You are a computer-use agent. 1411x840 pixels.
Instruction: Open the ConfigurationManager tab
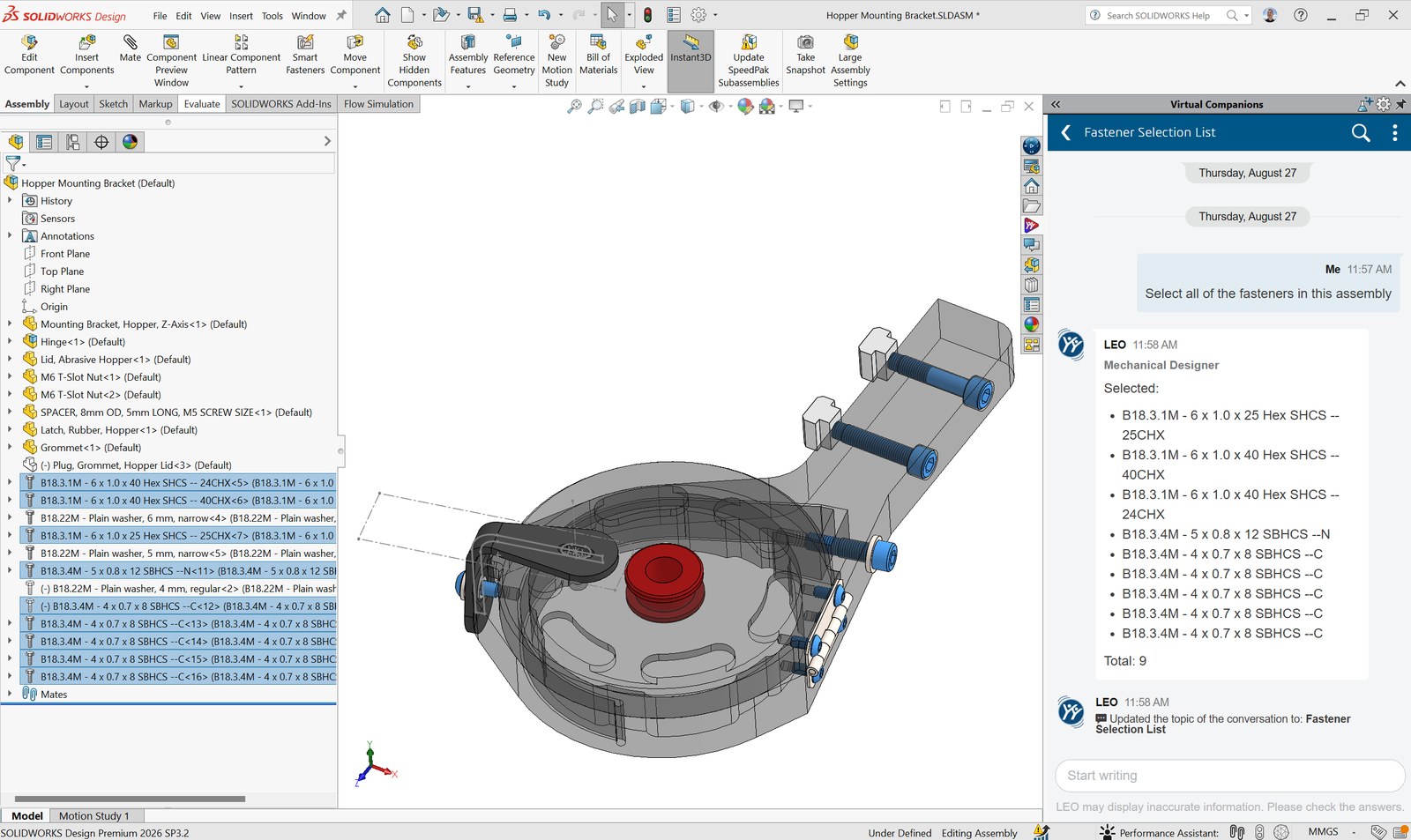(x=73, y=142)
